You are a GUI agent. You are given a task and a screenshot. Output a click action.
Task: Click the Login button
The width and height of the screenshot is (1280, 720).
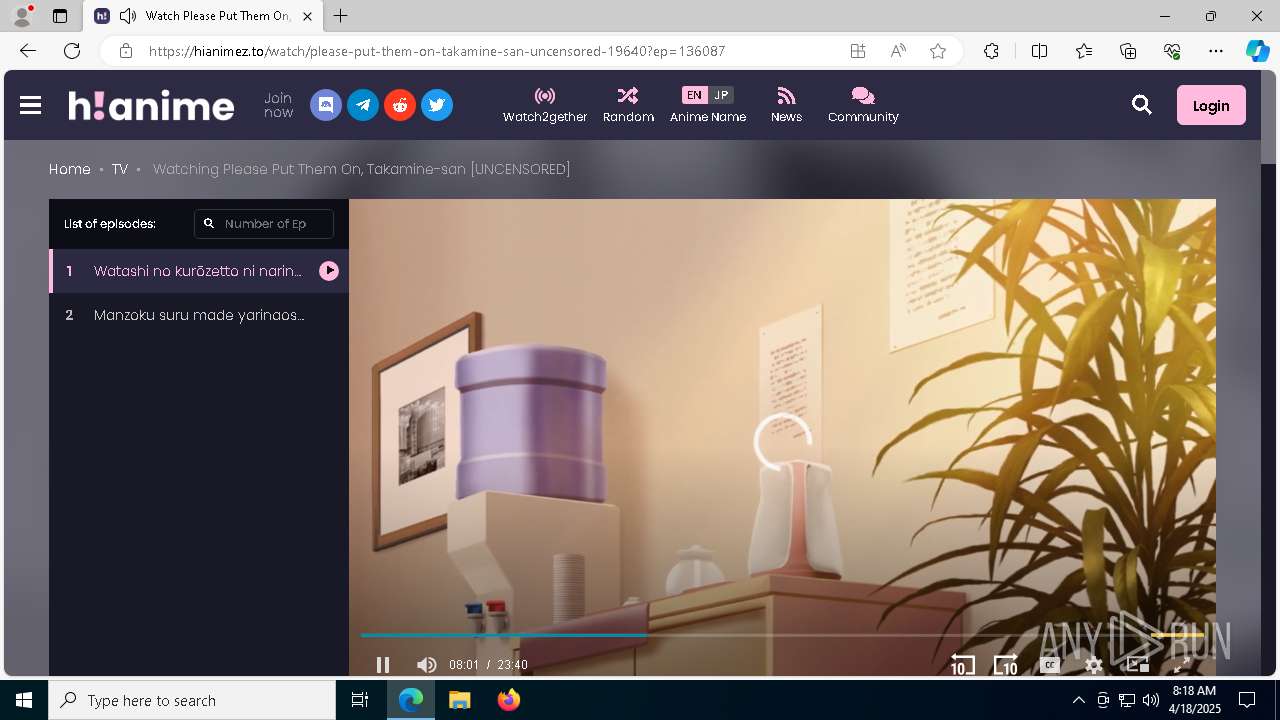pyautogui.click(x=1211, y=105)
